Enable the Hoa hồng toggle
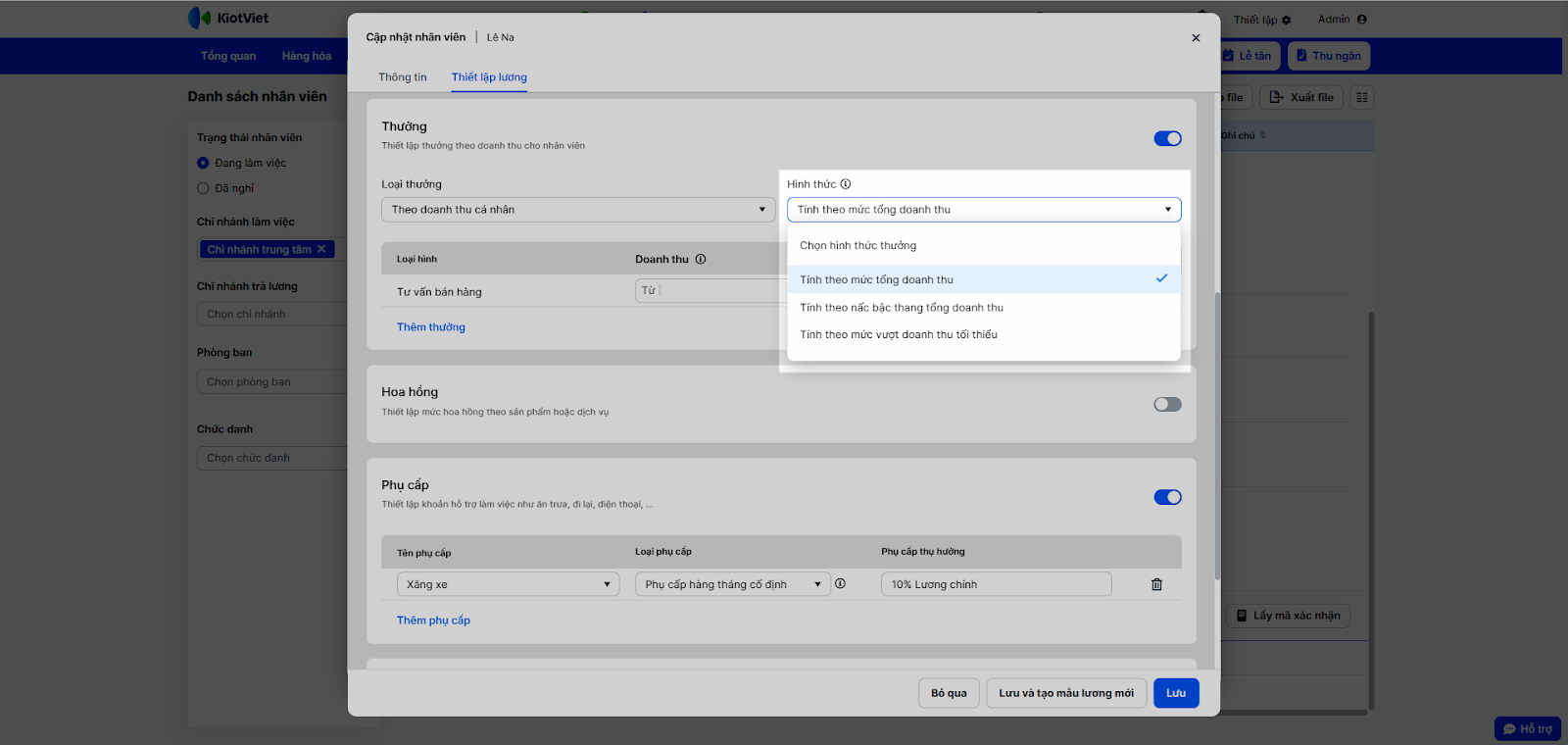Image resolution: width=1568 pixels, height=745 pixels. [1167, 405]
